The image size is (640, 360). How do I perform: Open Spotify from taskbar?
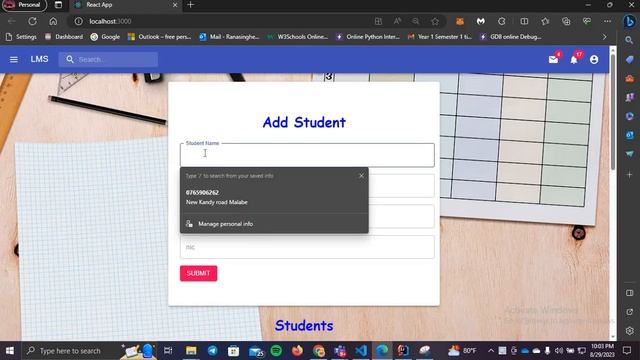pos(276,351)
